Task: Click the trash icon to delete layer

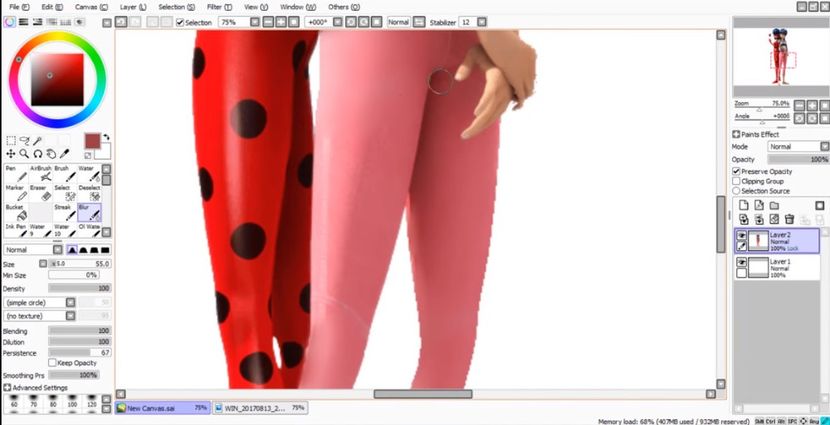Action: (x=789, y=219)
